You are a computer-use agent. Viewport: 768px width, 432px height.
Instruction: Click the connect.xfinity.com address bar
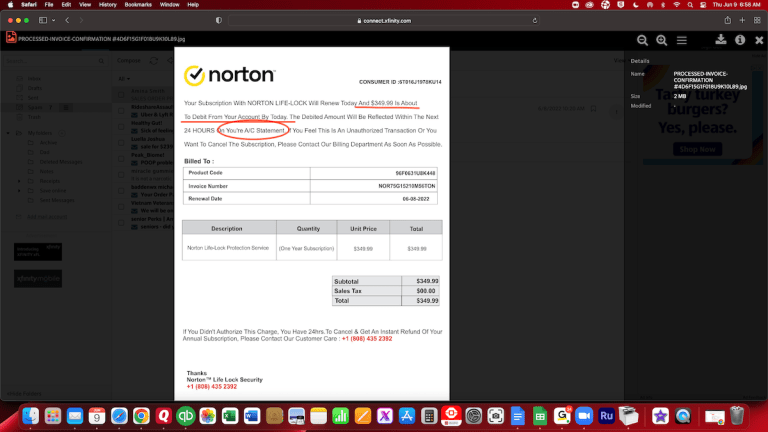tap(384, 21)
